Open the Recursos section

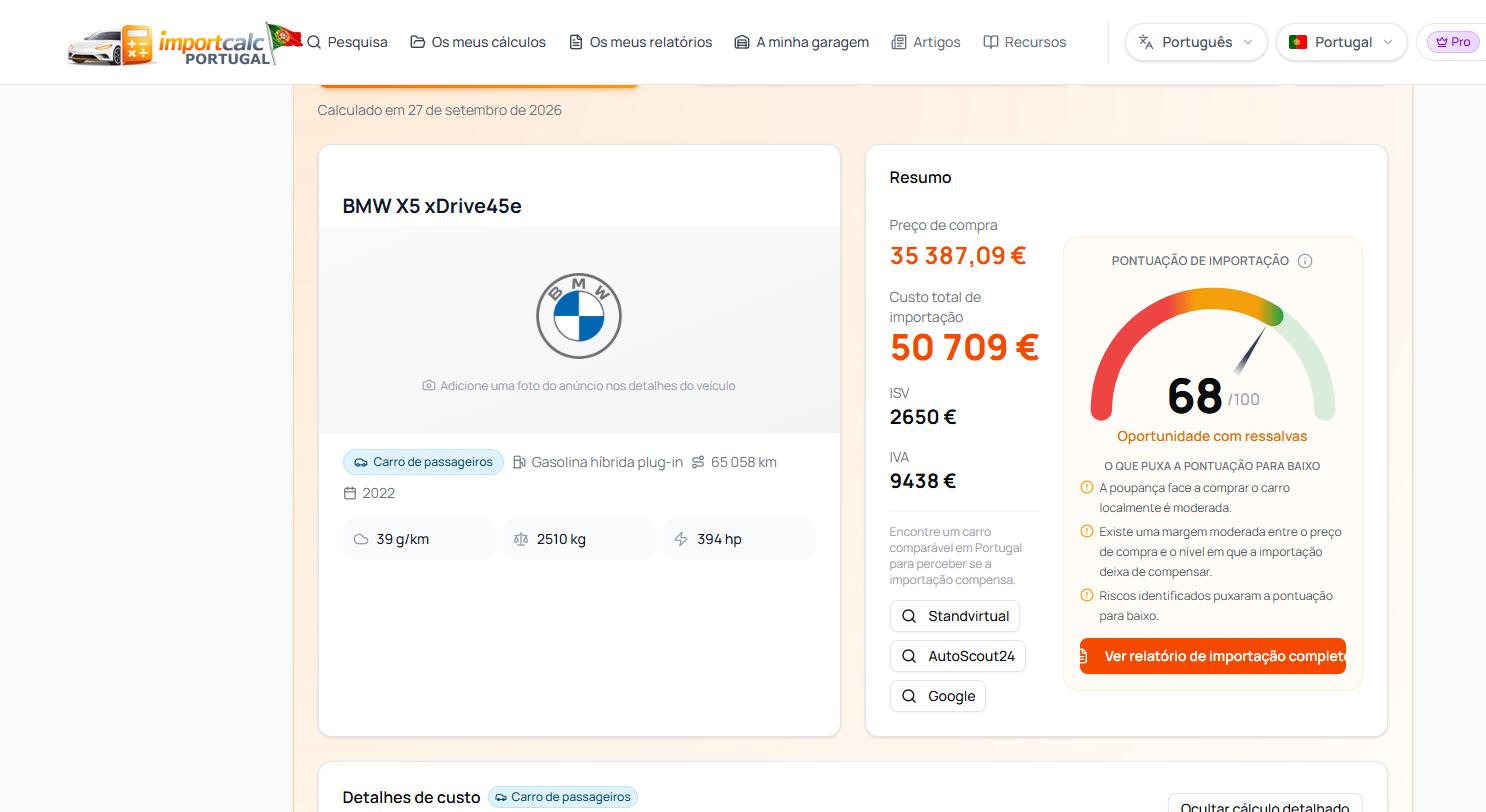point(1025,42)
